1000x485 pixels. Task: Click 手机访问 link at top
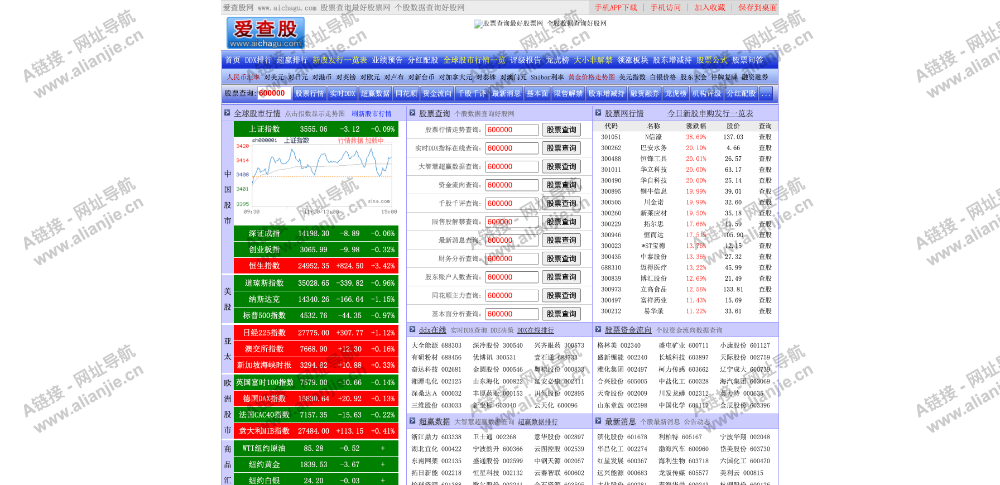point(665,8)
